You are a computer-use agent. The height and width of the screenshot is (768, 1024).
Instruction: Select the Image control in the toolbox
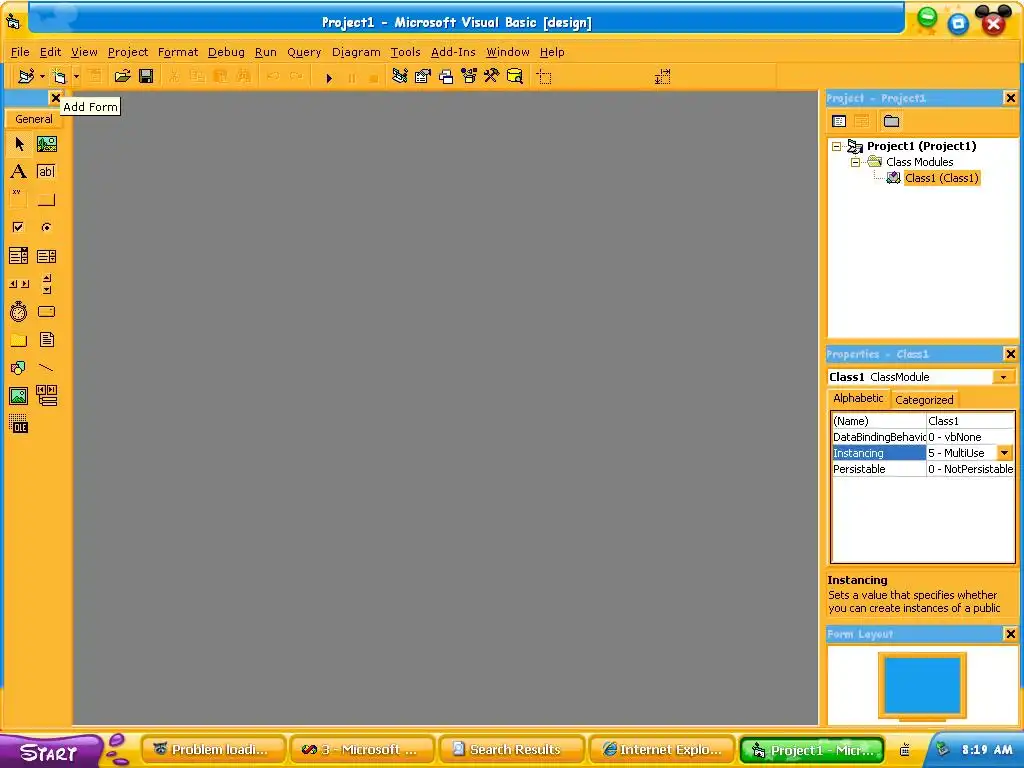pos(19,396)
